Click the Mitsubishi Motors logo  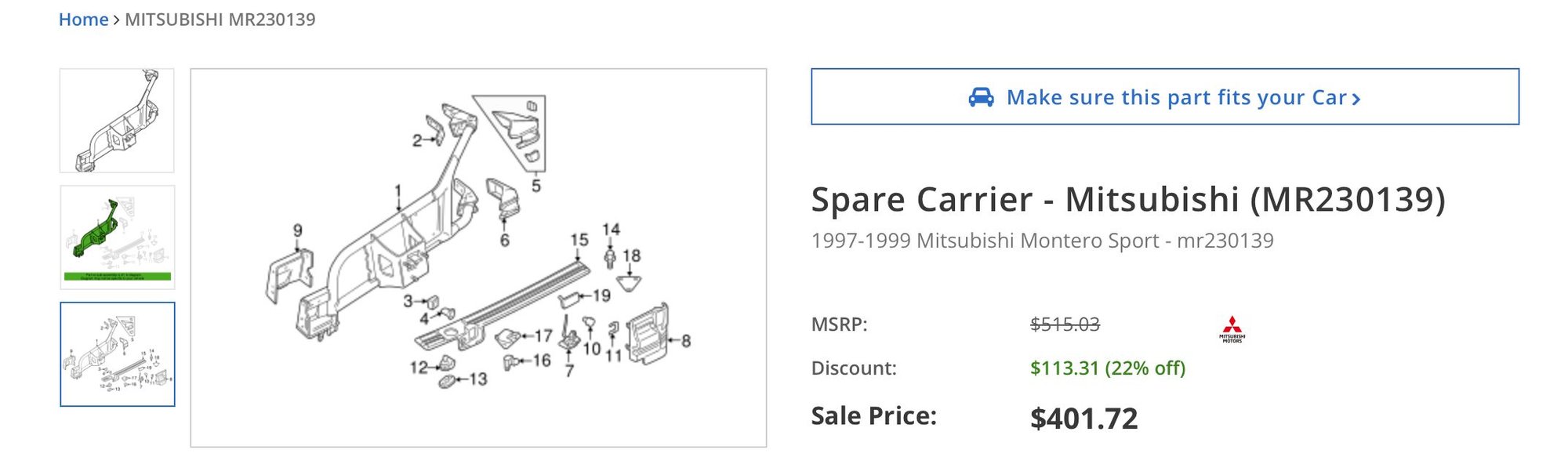[x=1232, y=329]
